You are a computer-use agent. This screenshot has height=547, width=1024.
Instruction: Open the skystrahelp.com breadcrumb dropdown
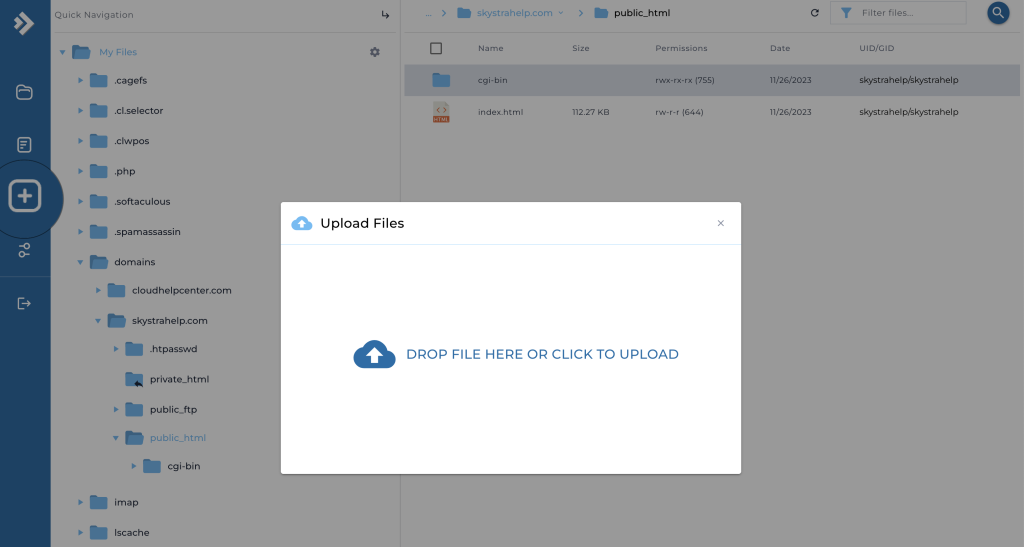tap(560, 13)
